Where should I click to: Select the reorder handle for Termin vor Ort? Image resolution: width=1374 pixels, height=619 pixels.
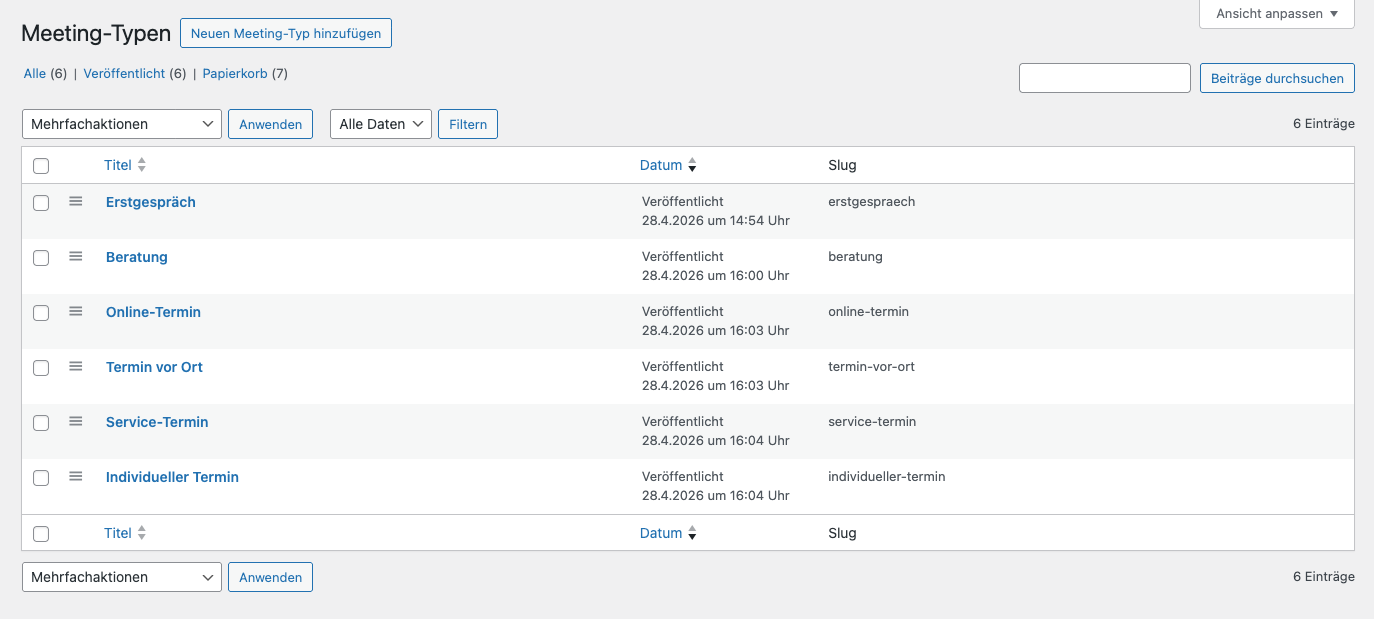pyautogui.click(x=75, y=366)
